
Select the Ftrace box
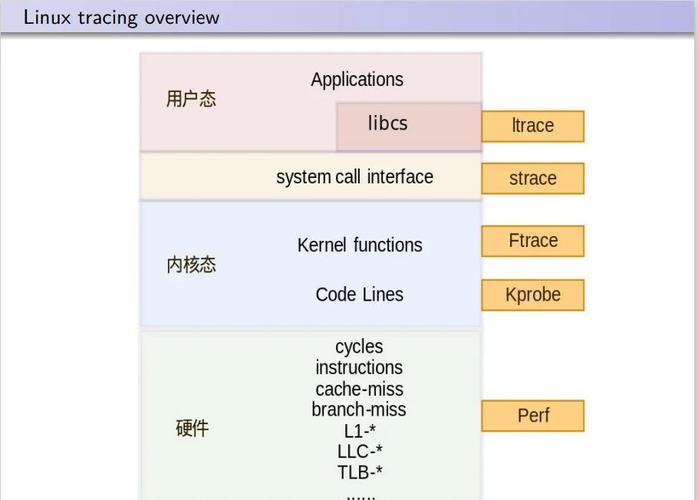click(x=532, y=241)
